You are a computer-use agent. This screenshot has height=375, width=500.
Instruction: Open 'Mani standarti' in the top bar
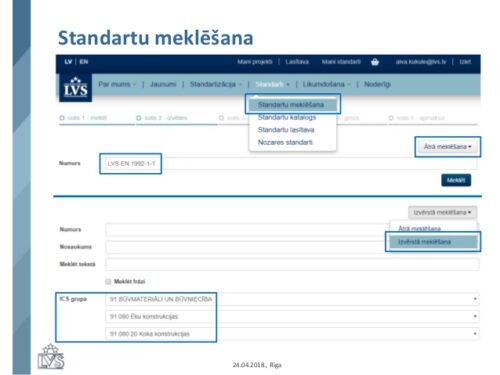pos(341,62)
